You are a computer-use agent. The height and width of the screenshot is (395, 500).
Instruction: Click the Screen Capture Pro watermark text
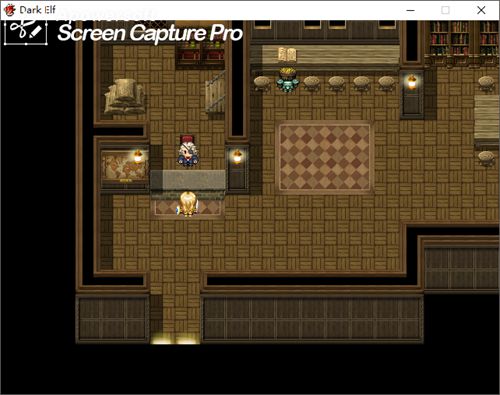tap(150, 33)
